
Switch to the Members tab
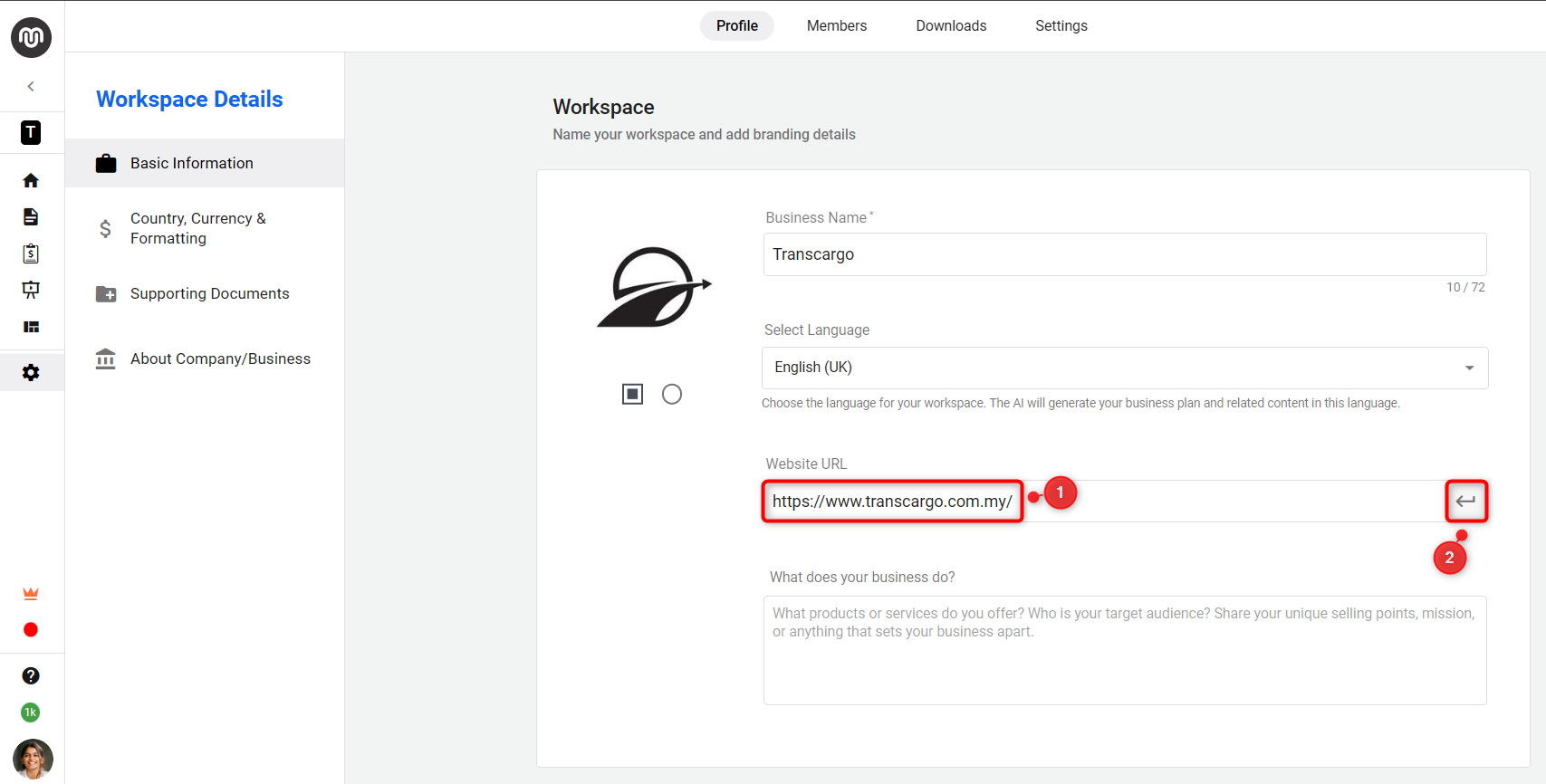pos(837,25)
